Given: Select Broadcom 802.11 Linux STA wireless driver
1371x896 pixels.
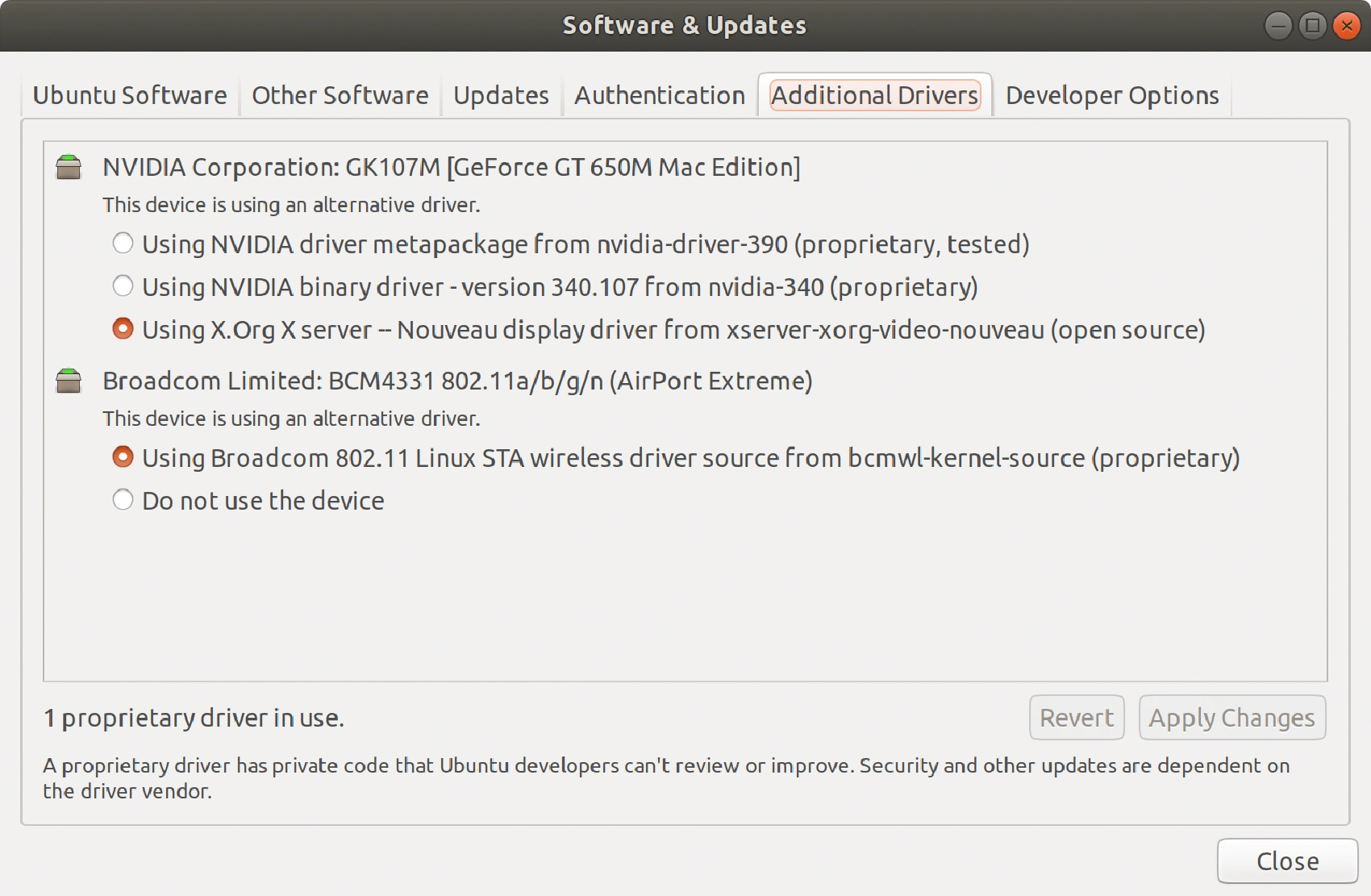Looking at the screenshot, I should coord(123,457).
